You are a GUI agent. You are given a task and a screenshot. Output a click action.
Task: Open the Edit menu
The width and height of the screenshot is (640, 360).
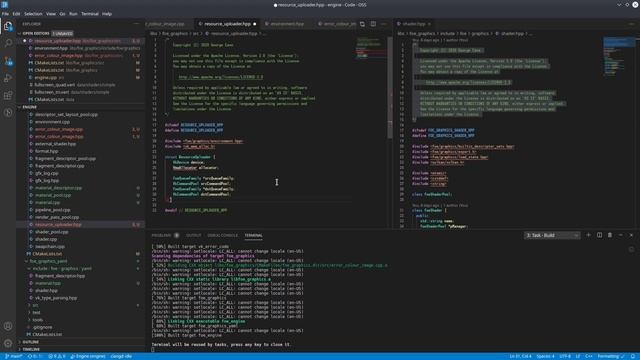click(x=16, y=14)
